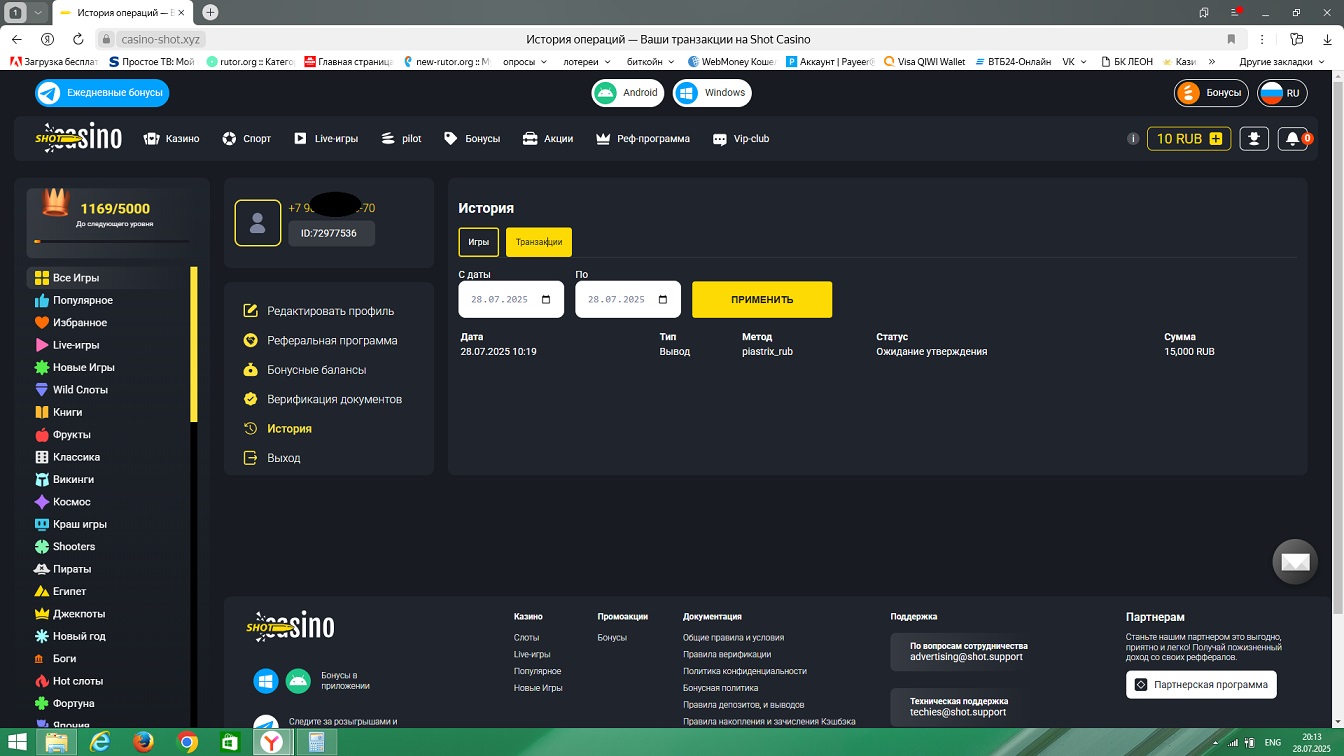Open the 'С даты' calendar picker

click(x=546, y=300)
